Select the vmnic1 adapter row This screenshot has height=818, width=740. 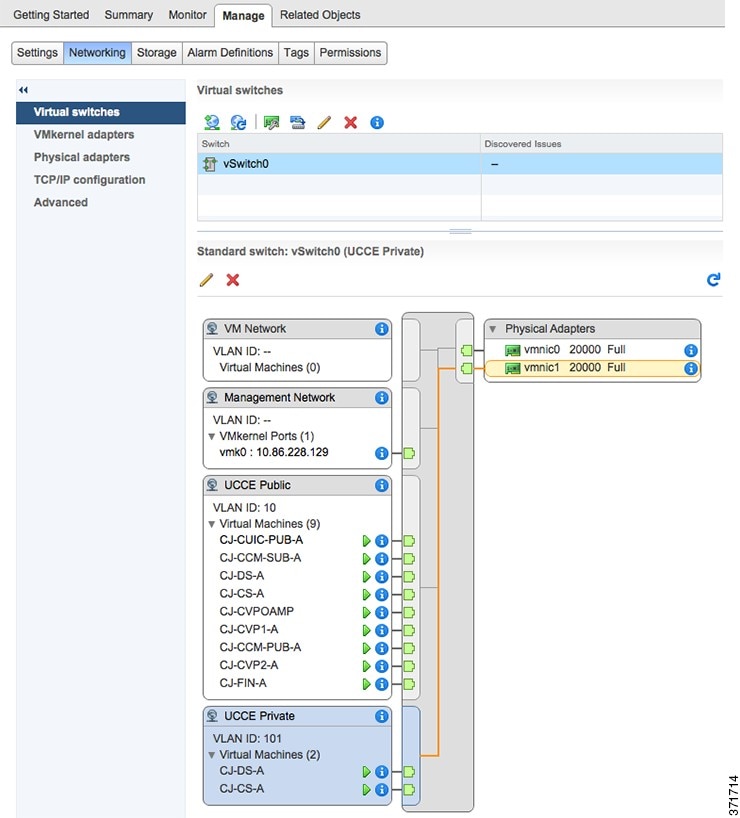(592, 368)
